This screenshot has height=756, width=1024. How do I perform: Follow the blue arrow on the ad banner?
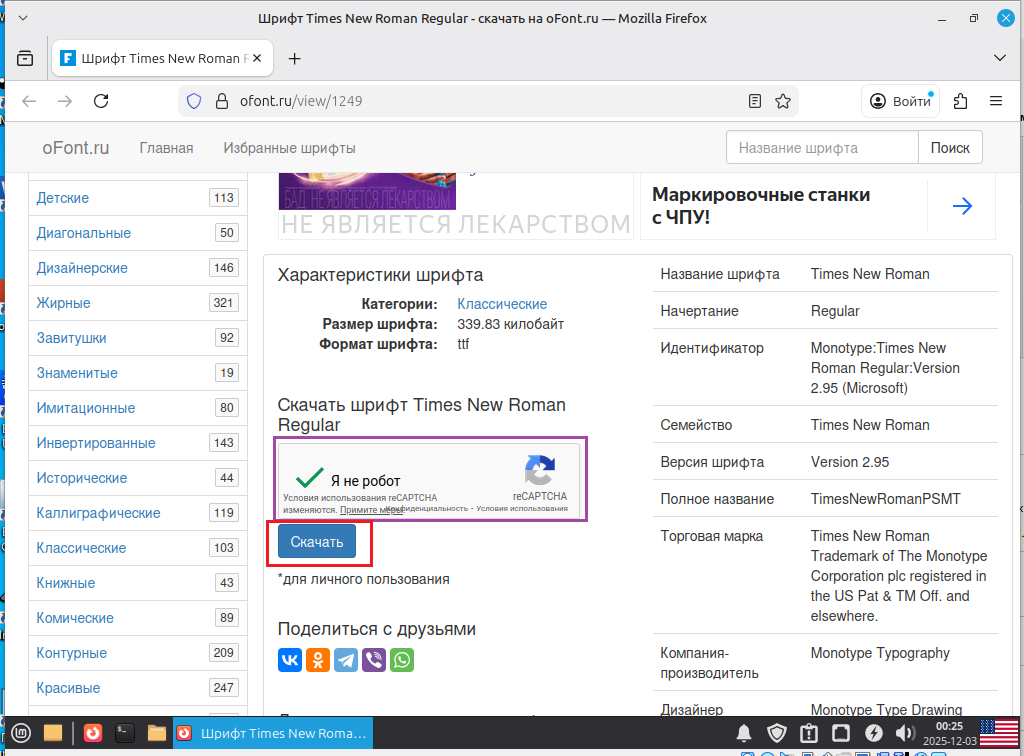click(962, 206)
